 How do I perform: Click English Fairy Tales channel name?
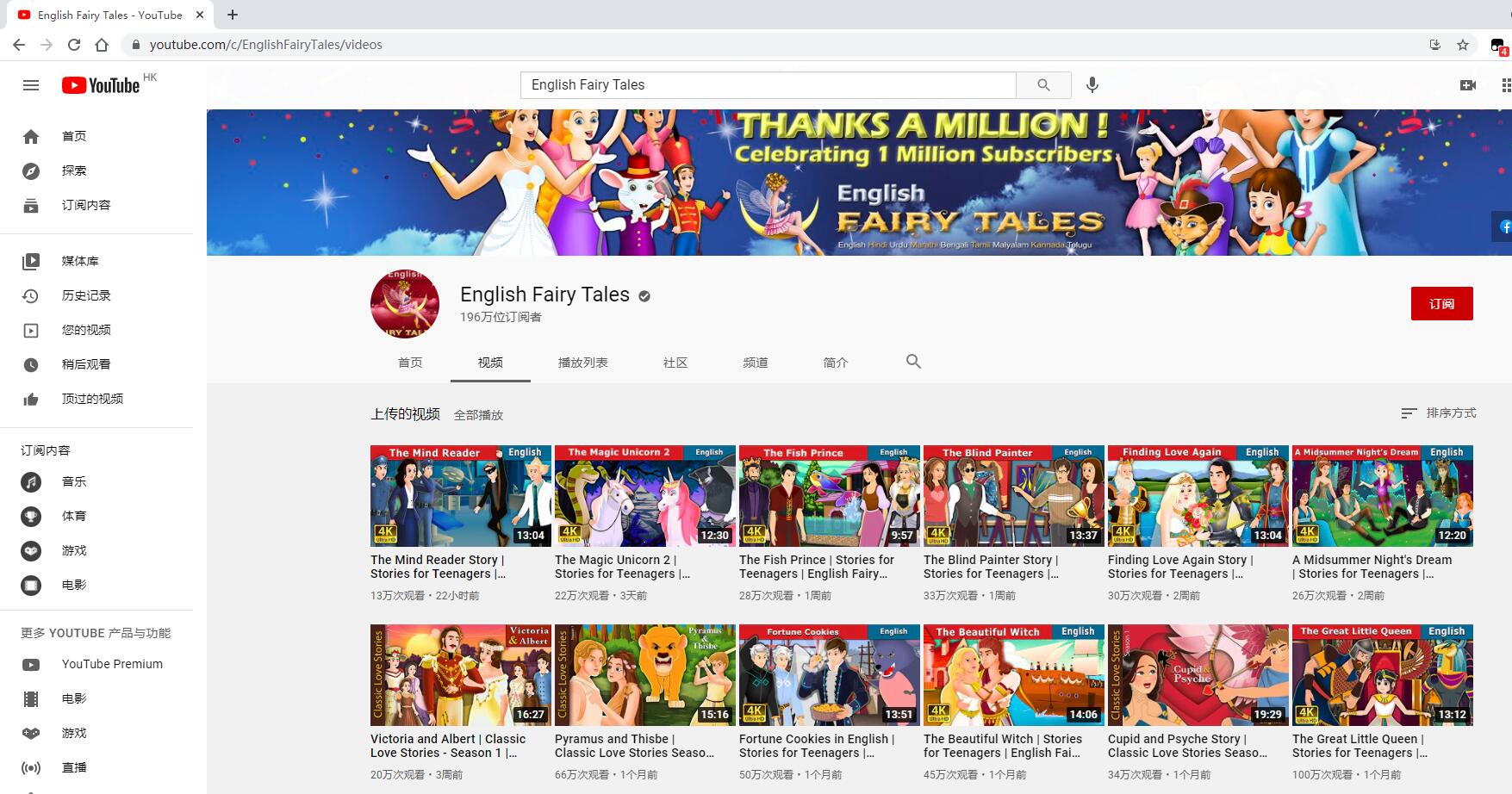[544, 295]
